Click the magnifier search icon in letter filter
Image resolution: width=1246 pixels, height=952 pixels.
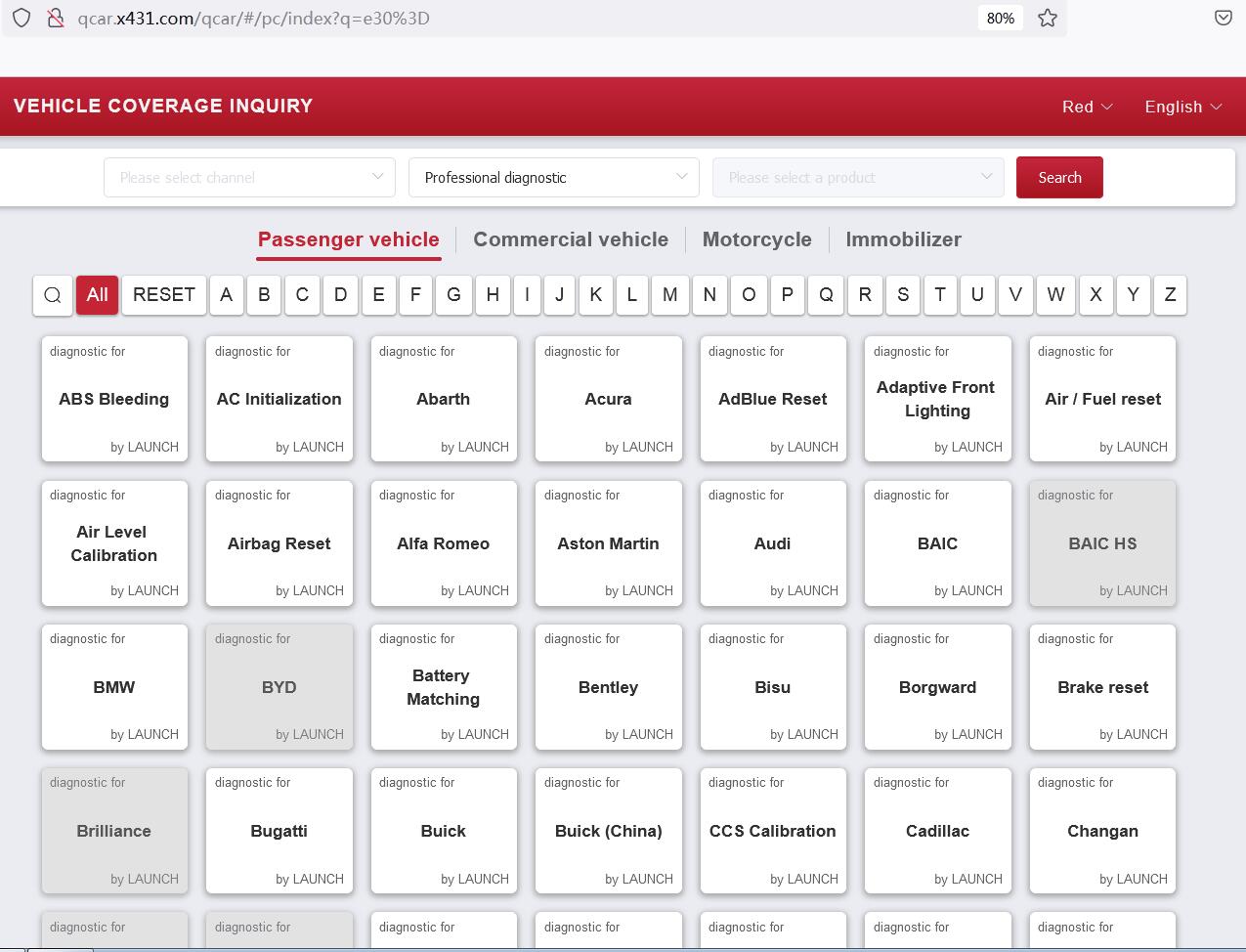[x=53, y=295]
